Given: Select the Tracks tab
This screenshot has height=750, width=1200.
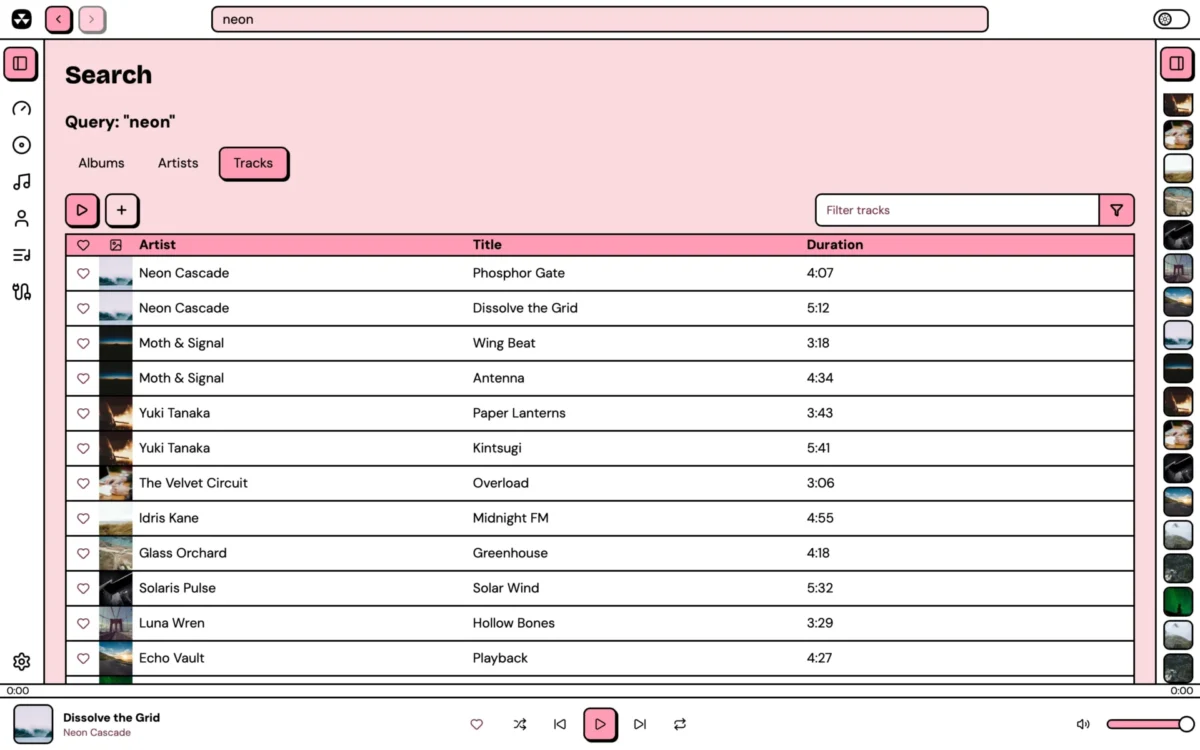Looking at the screenshot, I should (253, 163).
